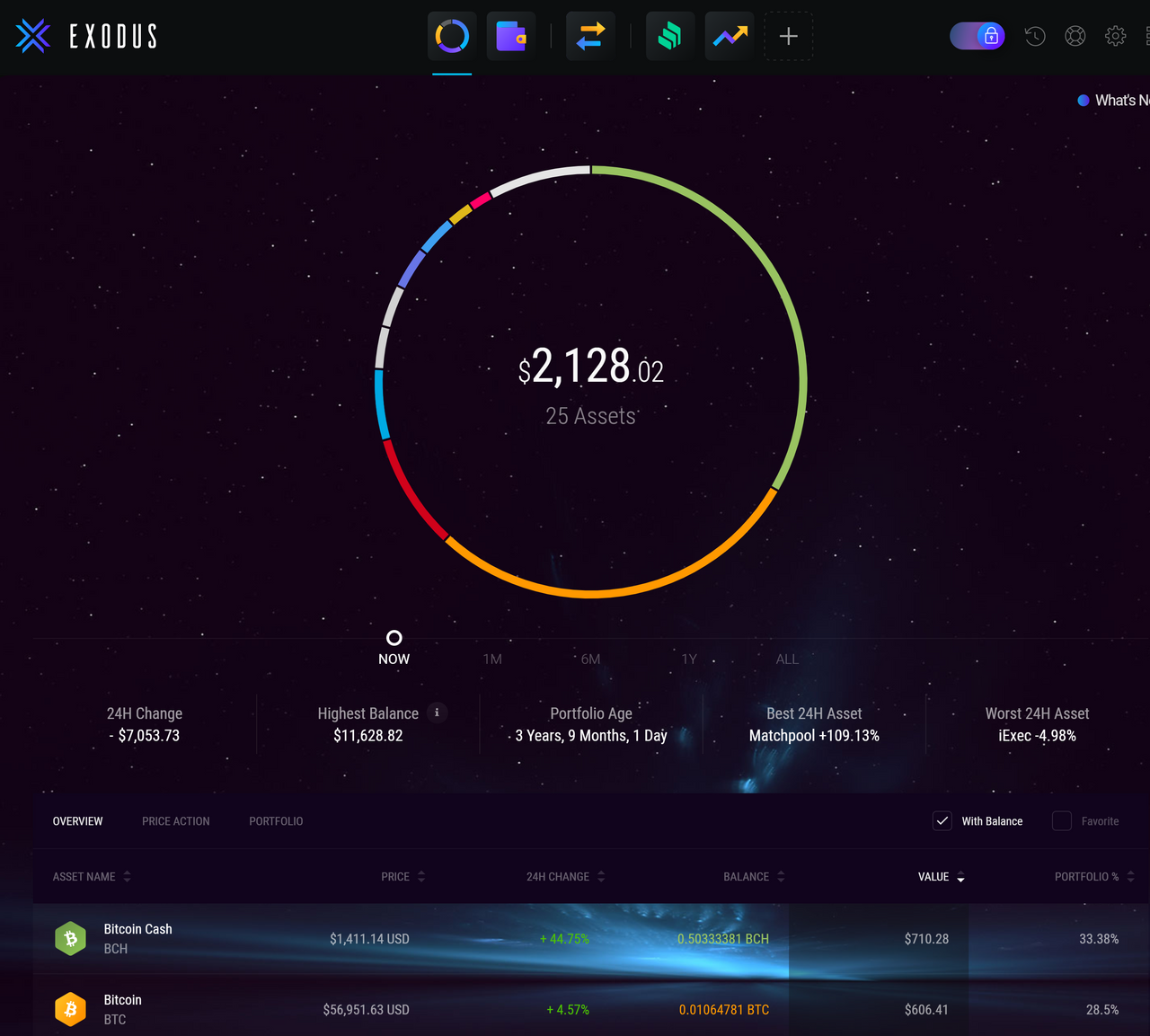Select the ALL time range

pos(787,659)
